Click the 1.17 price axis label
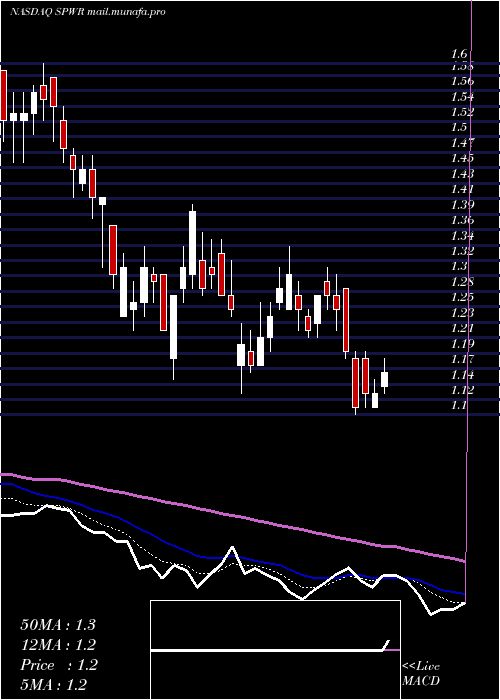Screen dimensions: 500x700 (x=462, y=359)
